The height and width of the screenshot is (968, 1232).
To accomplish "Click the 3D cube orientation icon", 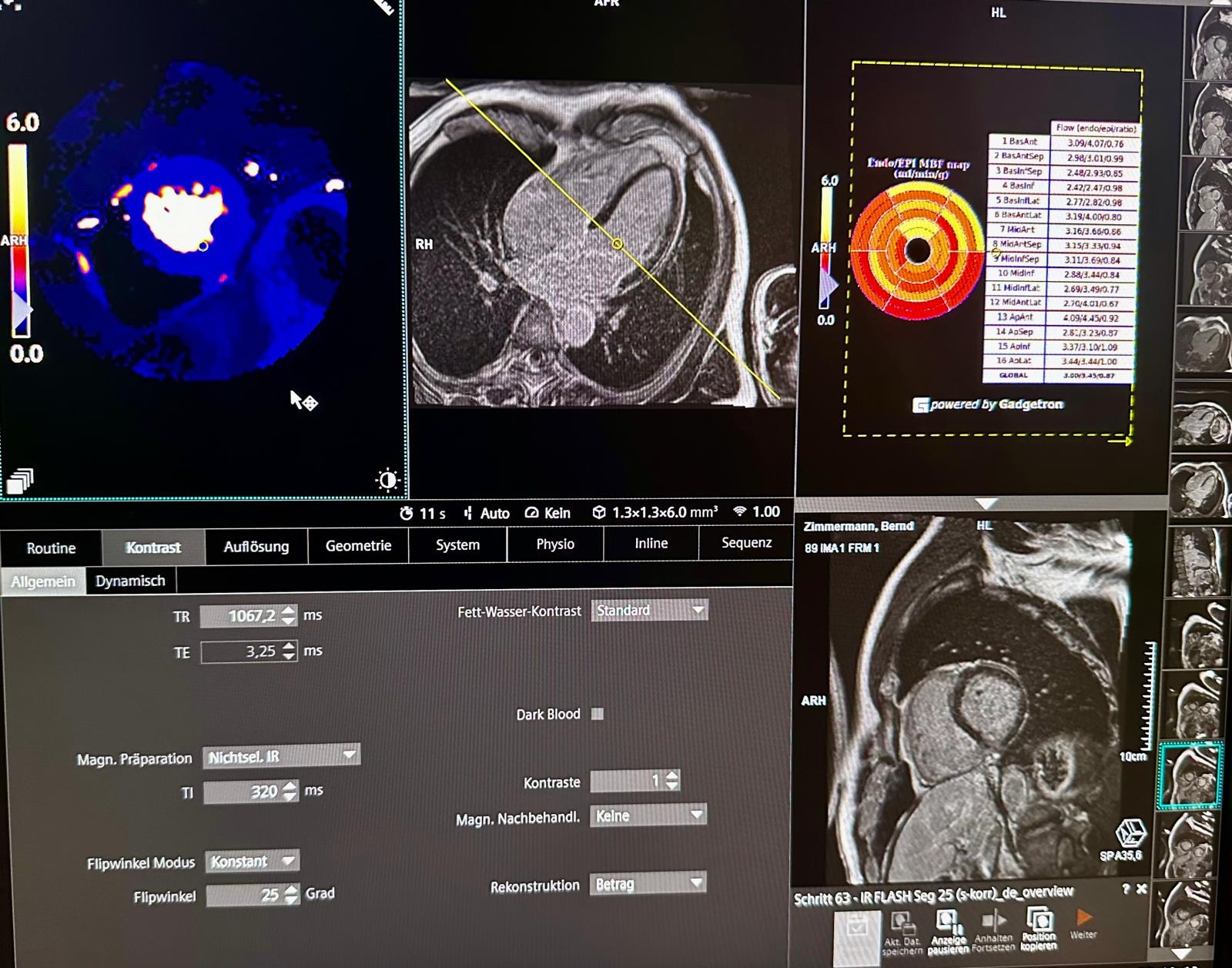I will click(1130, 833).
